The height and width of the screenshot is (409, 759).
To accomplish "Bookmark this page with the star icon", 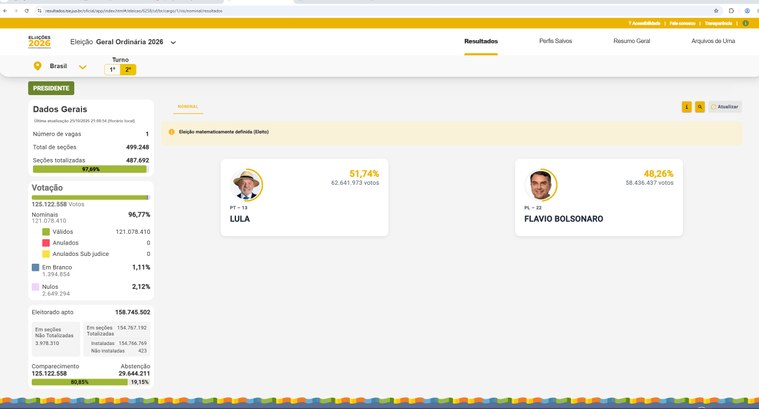I will (716, 11).
